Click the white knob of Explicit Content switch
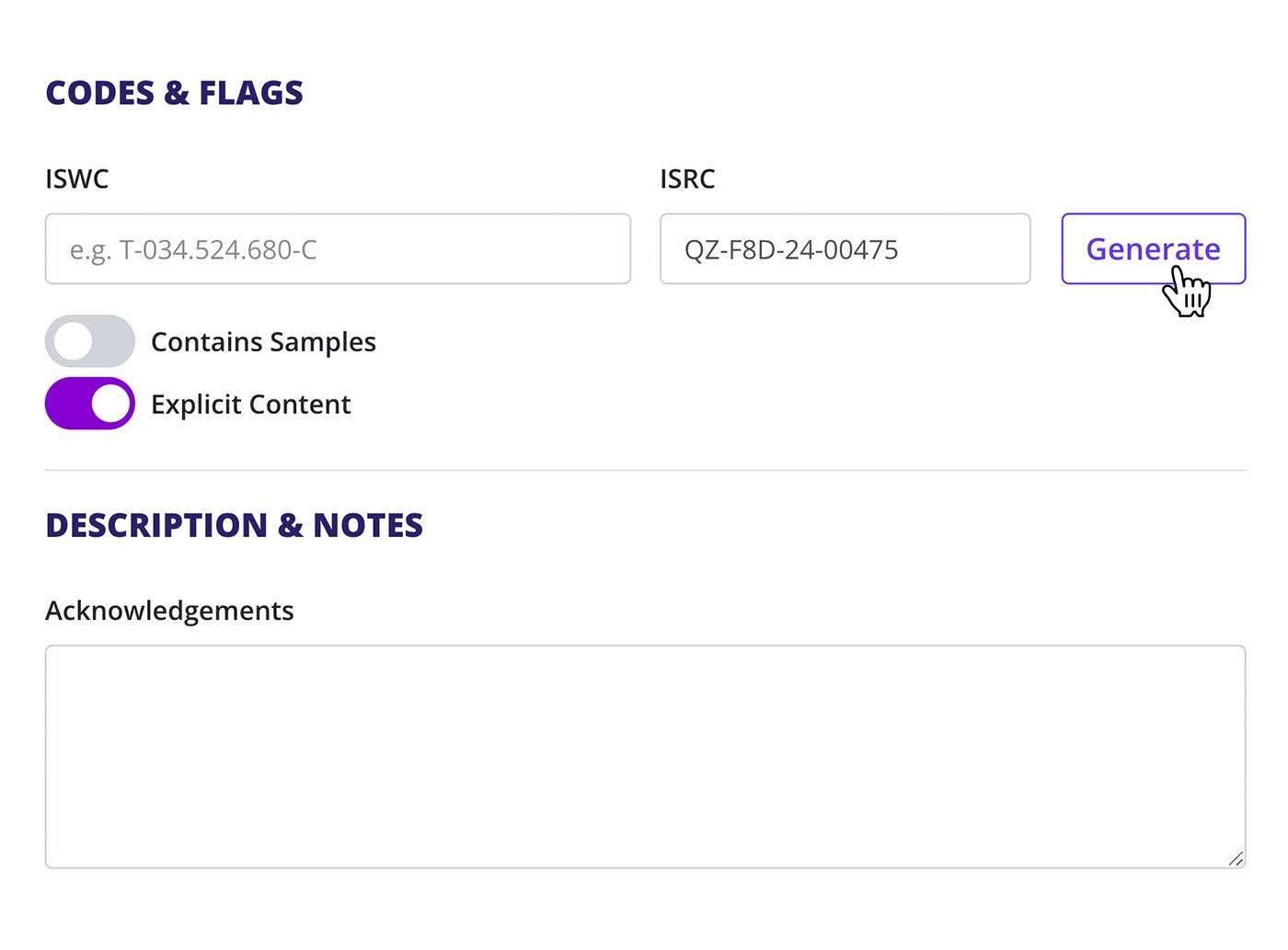Image resolution: width=1288 pixels, height=950 pixels. (110, 404)
